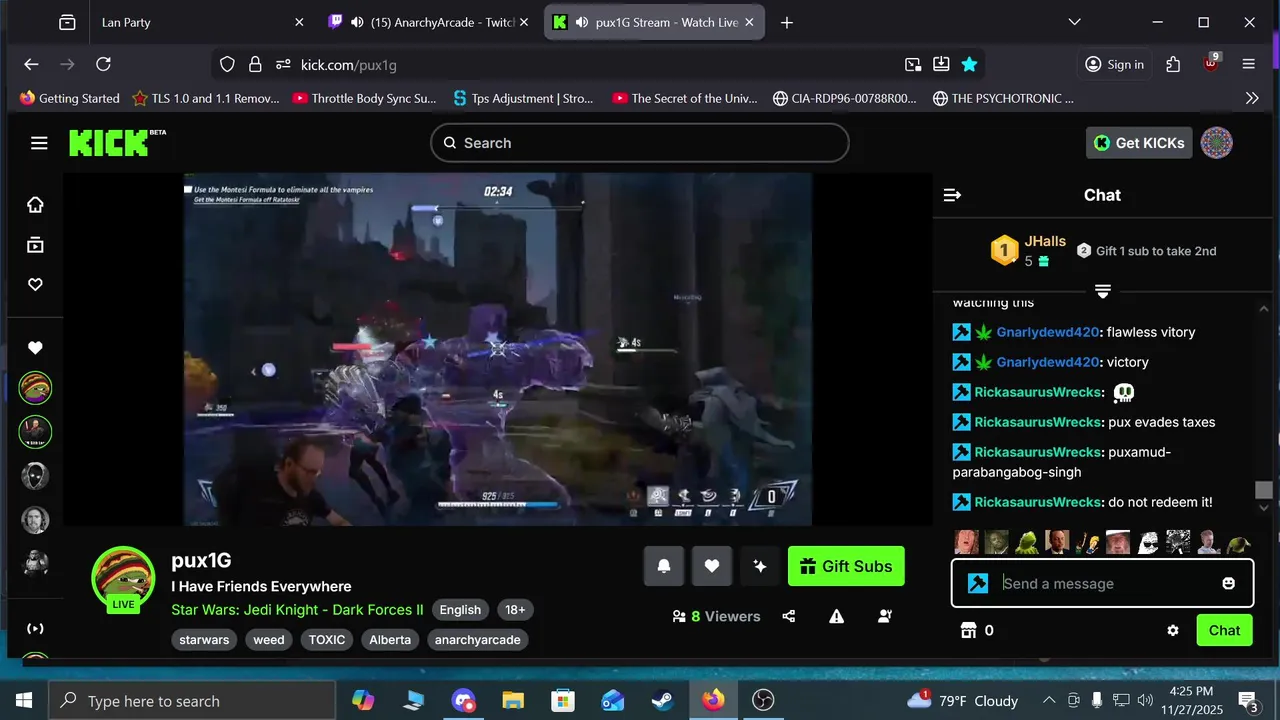Toggle stream notifications bell
1280x720 pixels.
pos(664,566)
